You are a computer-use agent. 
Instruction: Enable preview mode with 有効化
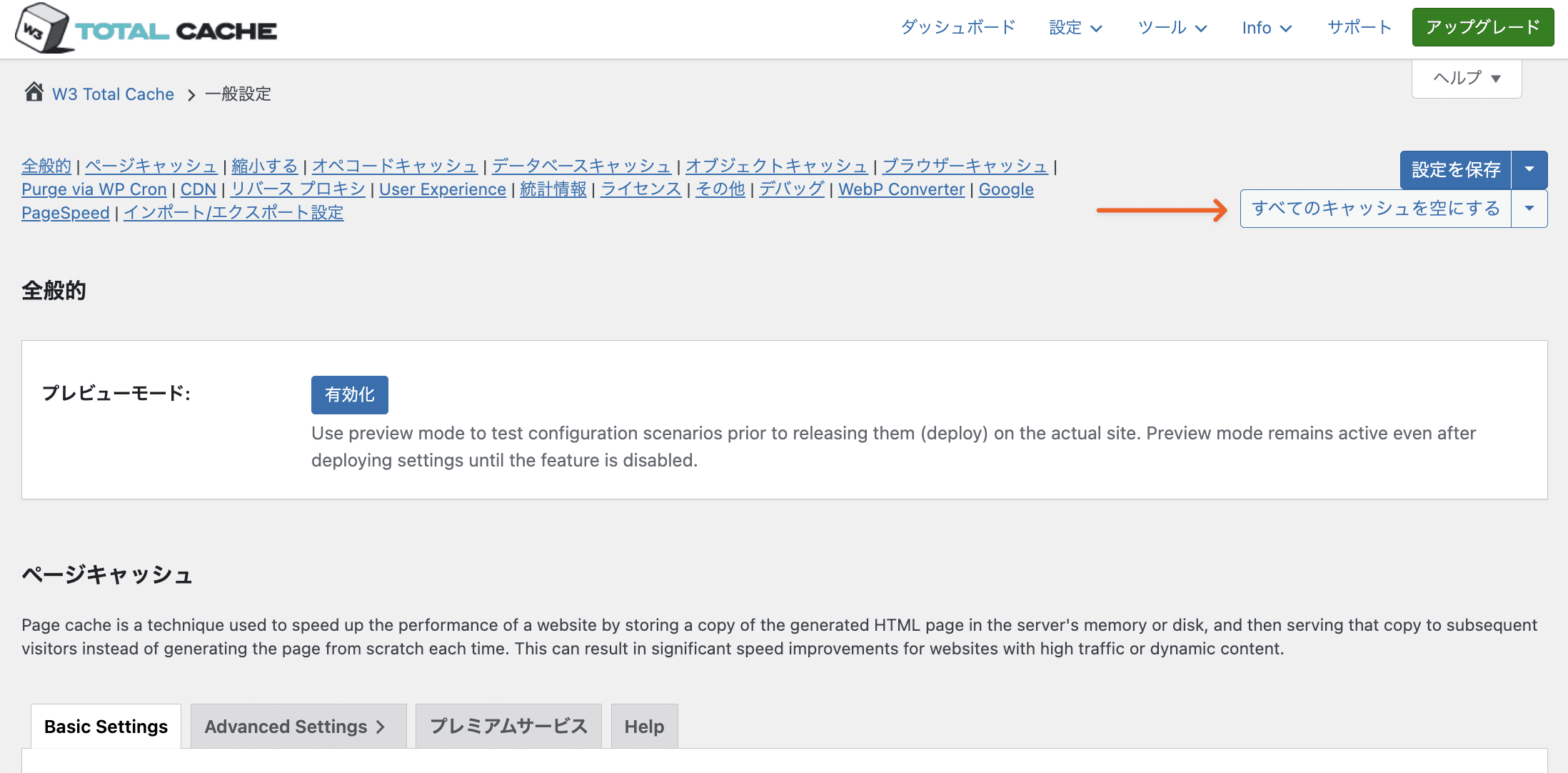point(349,395)
